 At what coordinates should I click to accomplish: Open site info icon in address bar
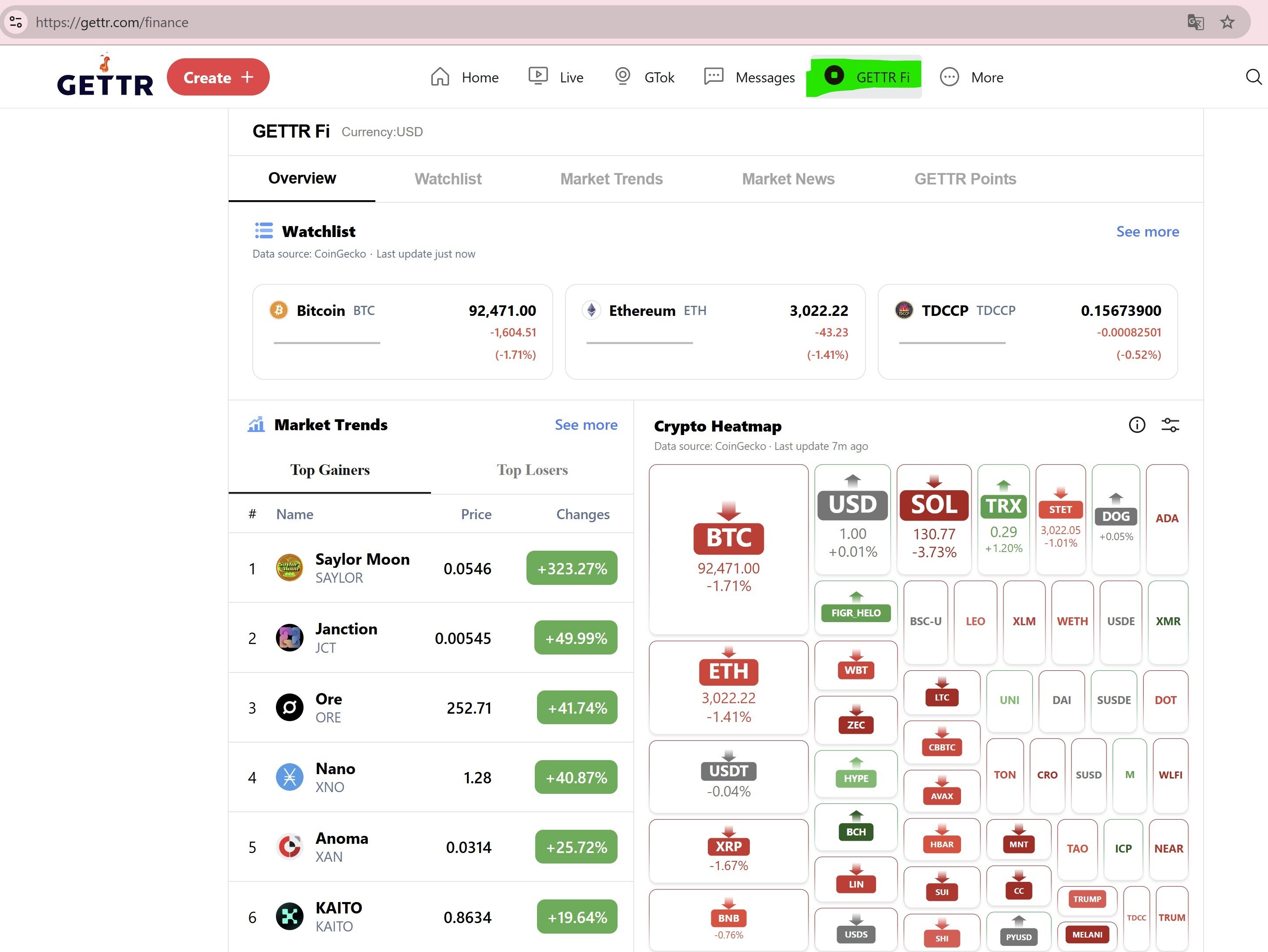(x=16, y=22)
